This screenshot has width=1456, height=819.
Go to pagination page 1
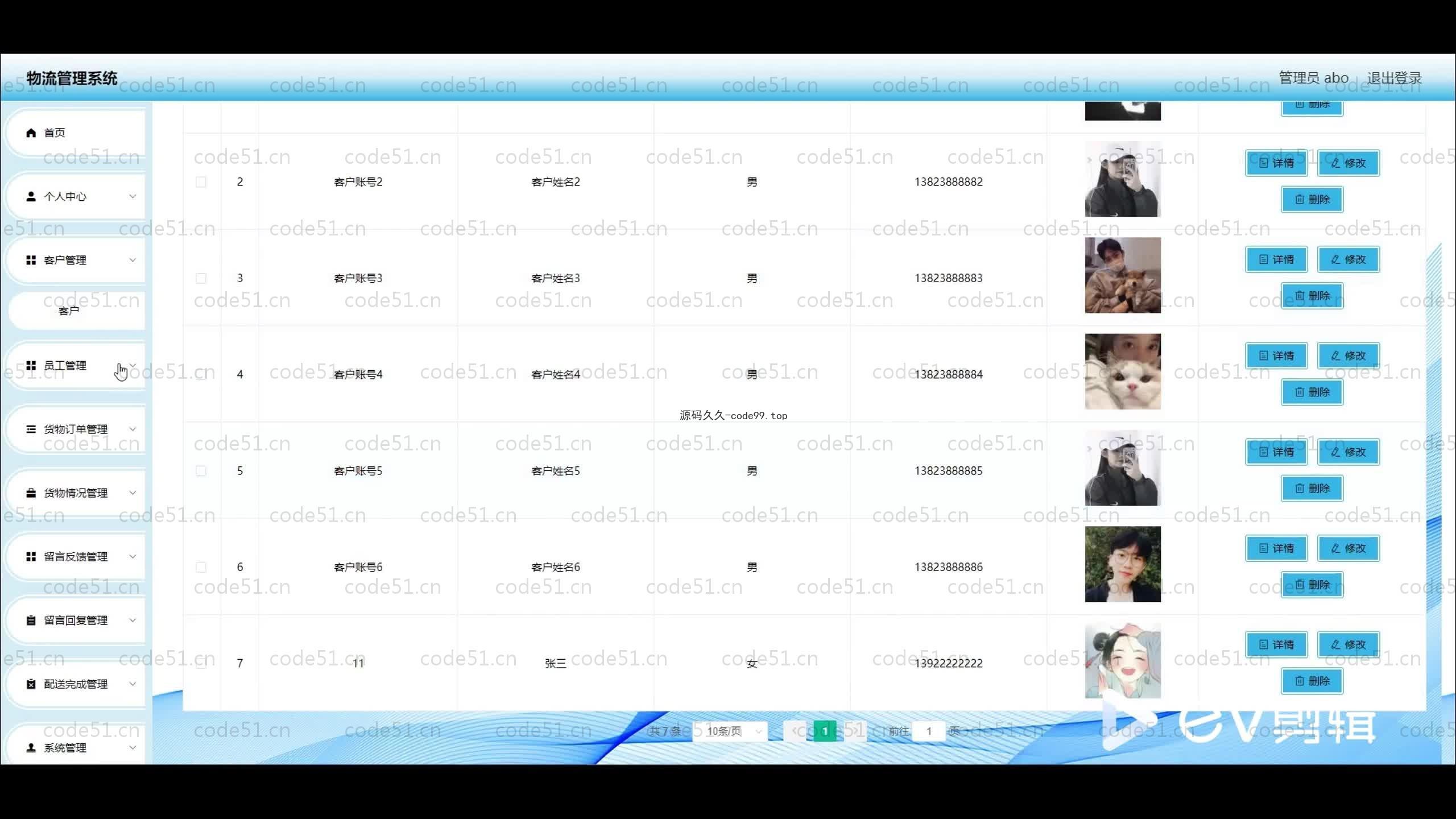[825, 731]
